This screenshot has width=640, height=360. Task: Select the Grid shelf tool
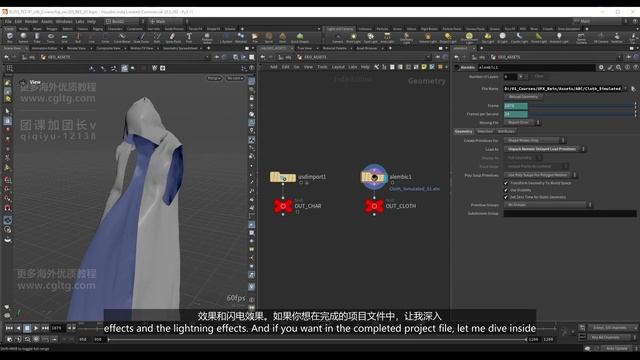(64, 38)
